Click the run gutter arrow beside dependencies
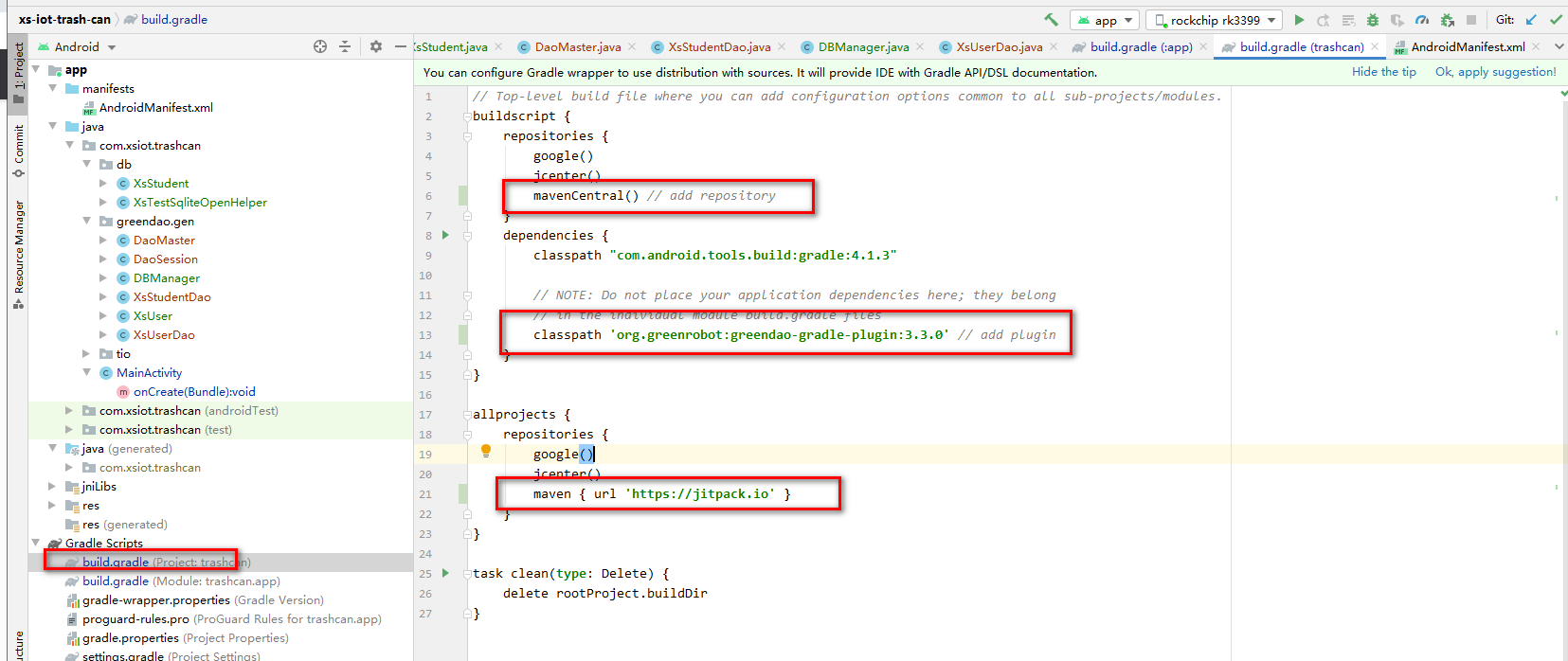The image size is (1568, 661). pos(445,235)
